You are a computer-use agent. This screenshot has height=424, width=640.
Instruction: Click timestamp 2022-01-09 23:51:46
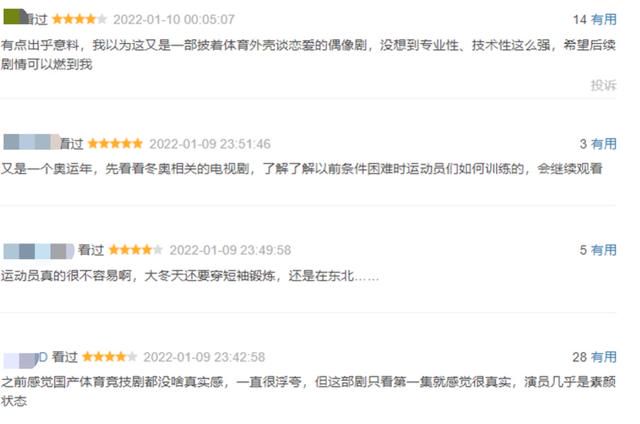click(x=210, y=144)
